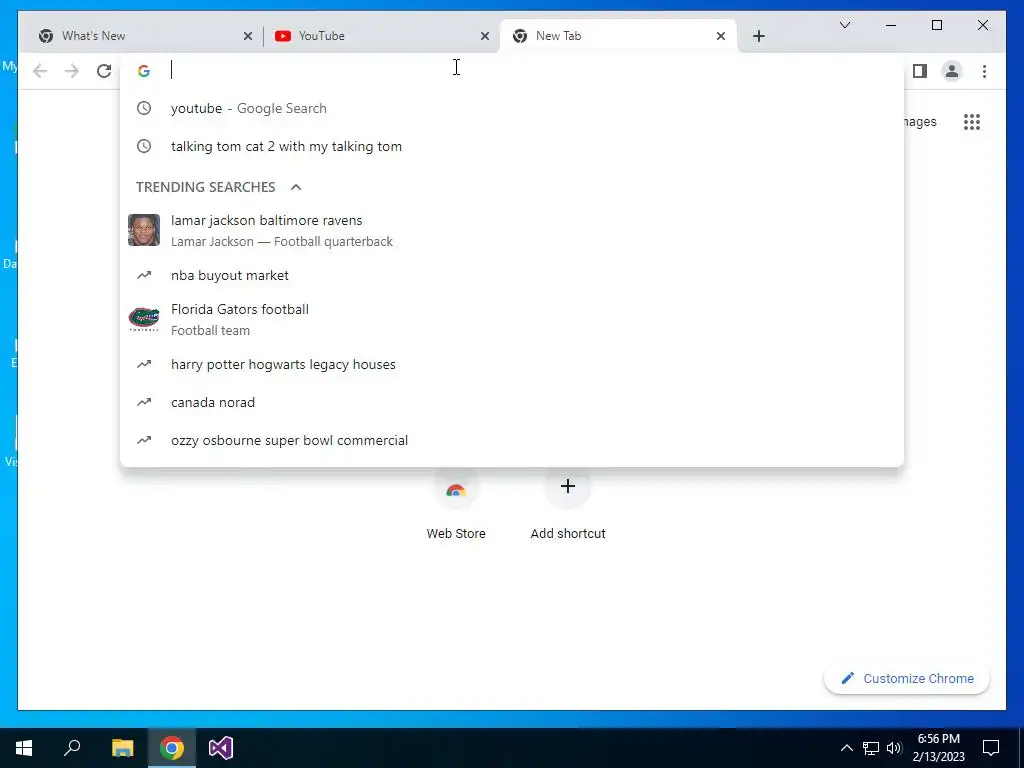Close the YouTube tab

pyautogui.click(x=485, y=37)
